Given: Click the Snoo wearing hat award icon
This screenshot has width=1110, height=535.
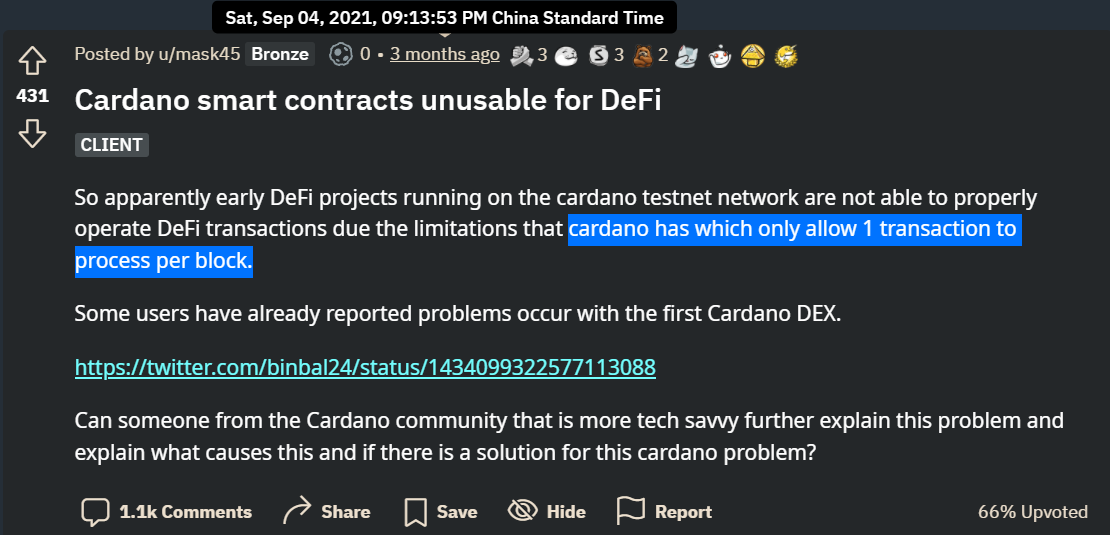Looking at the screenshot, I should coord(720,56).
